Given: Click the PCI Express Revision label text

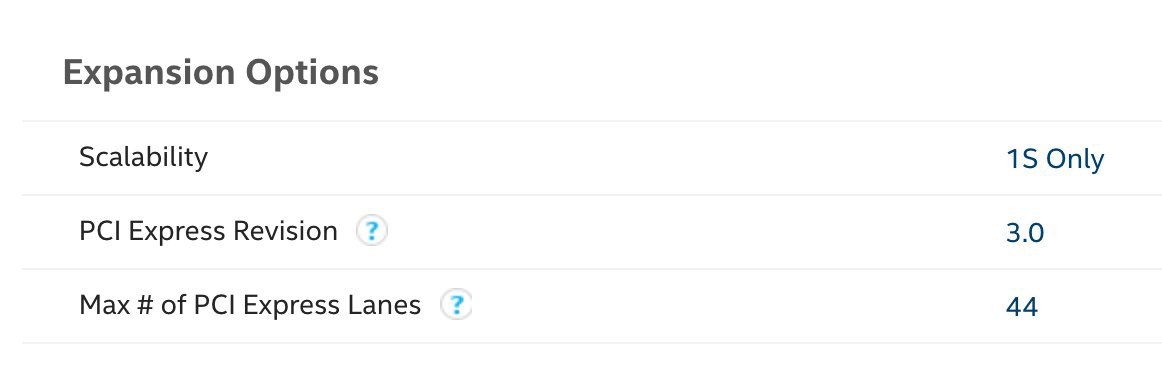Looking at the screenshot, I should (x=208, y=232).
